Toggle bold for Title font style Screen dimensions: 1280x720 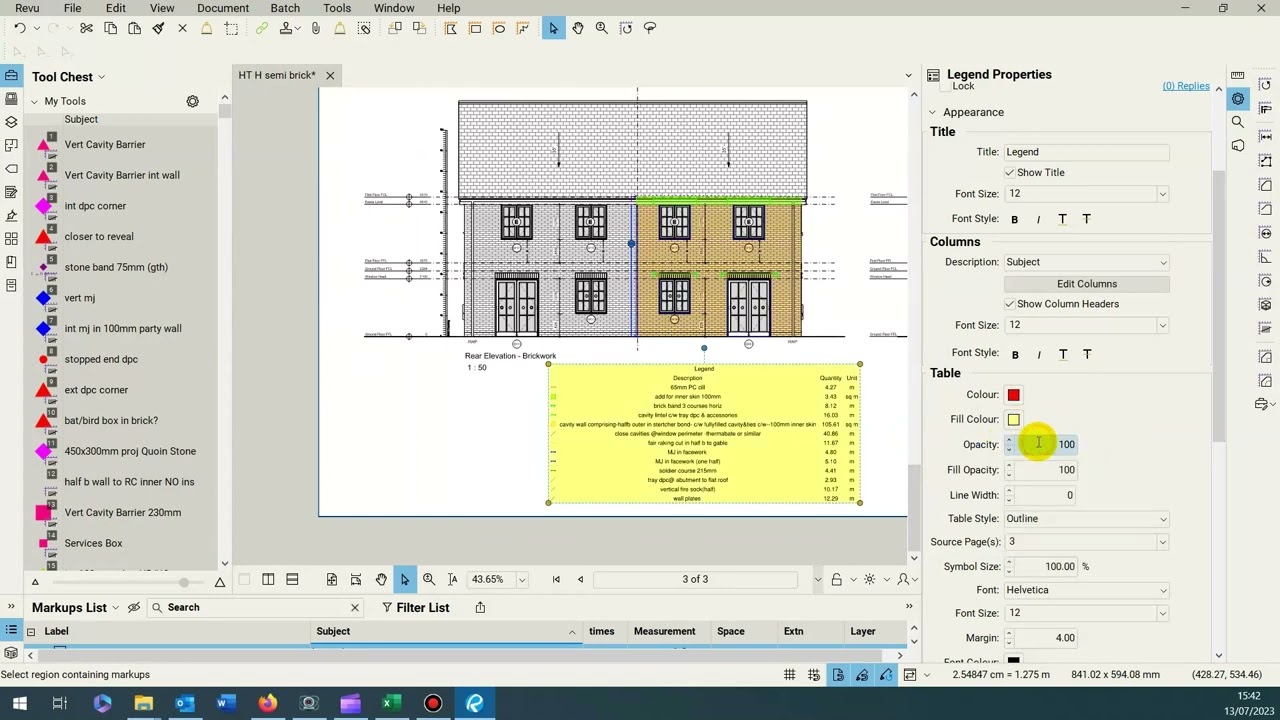point(1014,220)
